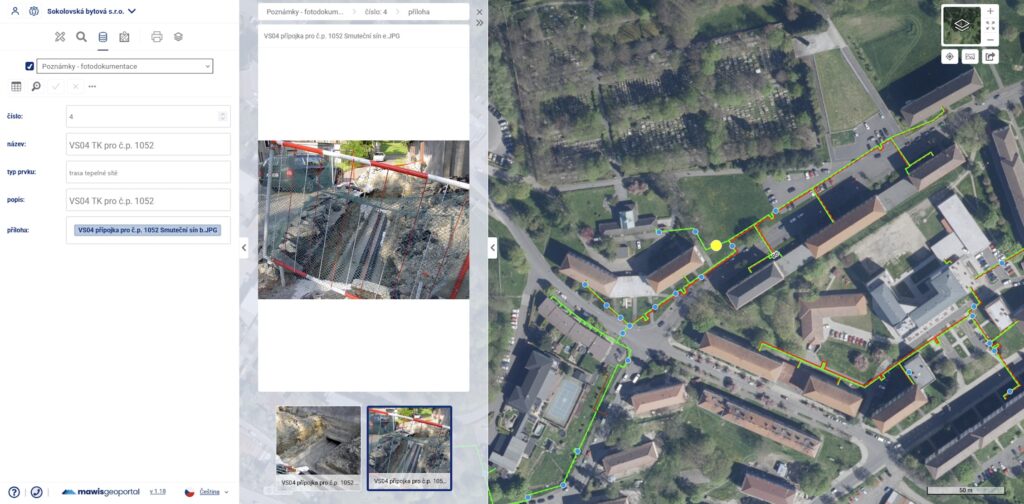Expand the Sokolovská bytová s.r.o. menu
The width and height of the screenshot is (1024, 504).
(x=131, y=12)
